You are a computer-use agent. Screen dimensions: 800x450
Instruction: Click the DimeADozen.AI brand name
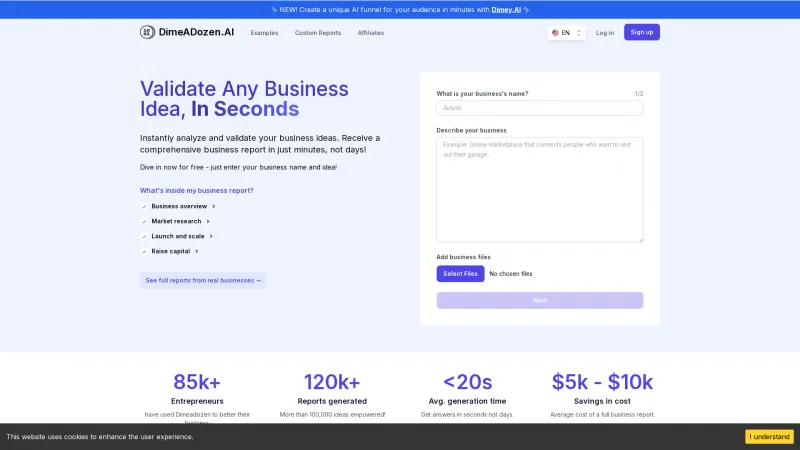tap(196, 32)
